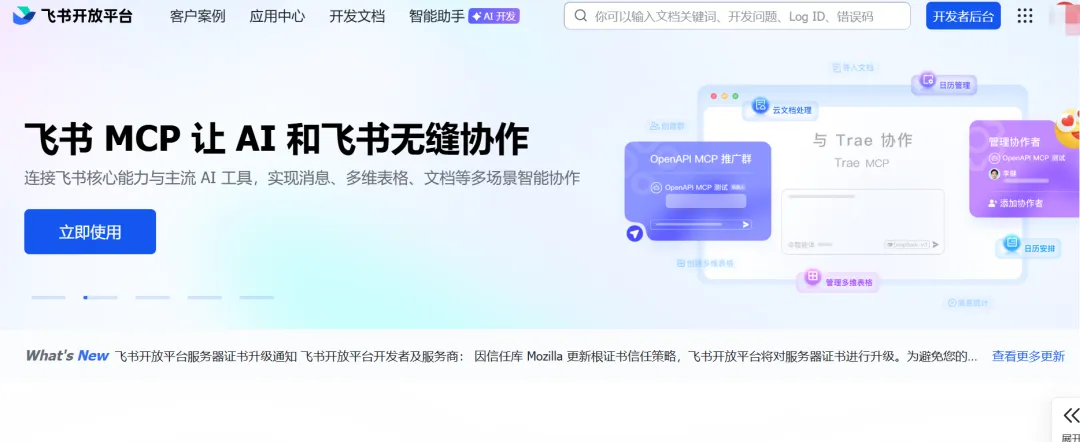Focus the documentation search input field

(x=737, y=16)
